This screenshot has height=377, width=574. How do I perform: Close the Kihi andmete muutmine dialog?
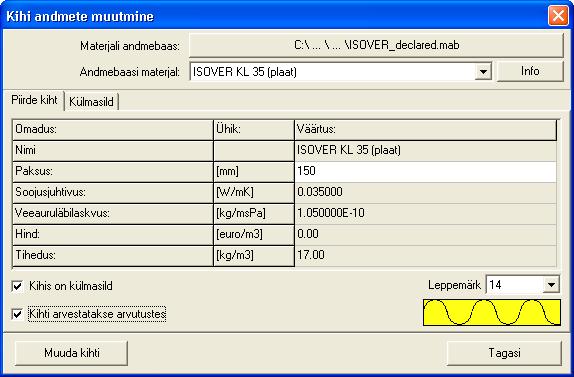coord(558,16)
